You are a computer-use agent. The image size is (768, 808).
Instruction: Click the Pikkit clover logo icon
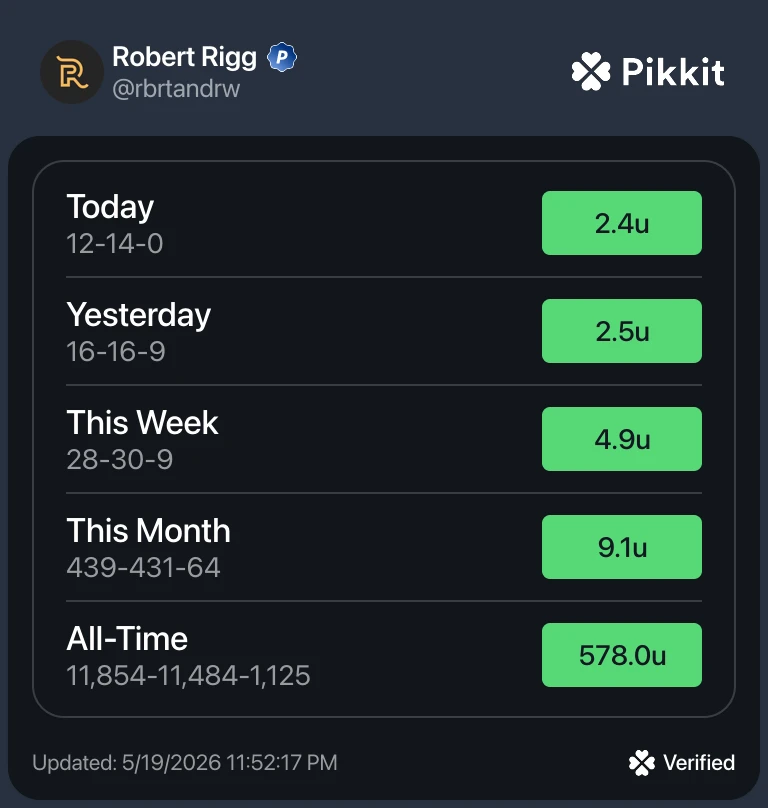[x=591, y=72]
